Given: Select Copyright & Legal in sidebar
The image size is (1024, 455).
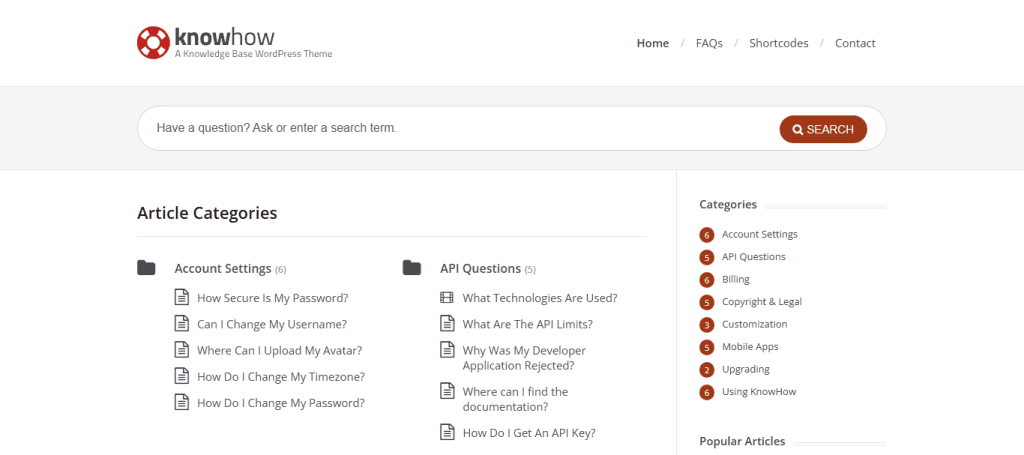Looking at the screenshot, I should (x=761, y=302).
